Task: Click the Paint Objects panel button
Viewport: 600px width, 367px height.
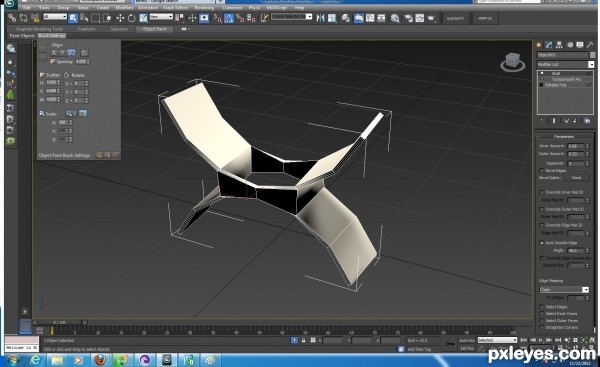Action: click(22, 36)
